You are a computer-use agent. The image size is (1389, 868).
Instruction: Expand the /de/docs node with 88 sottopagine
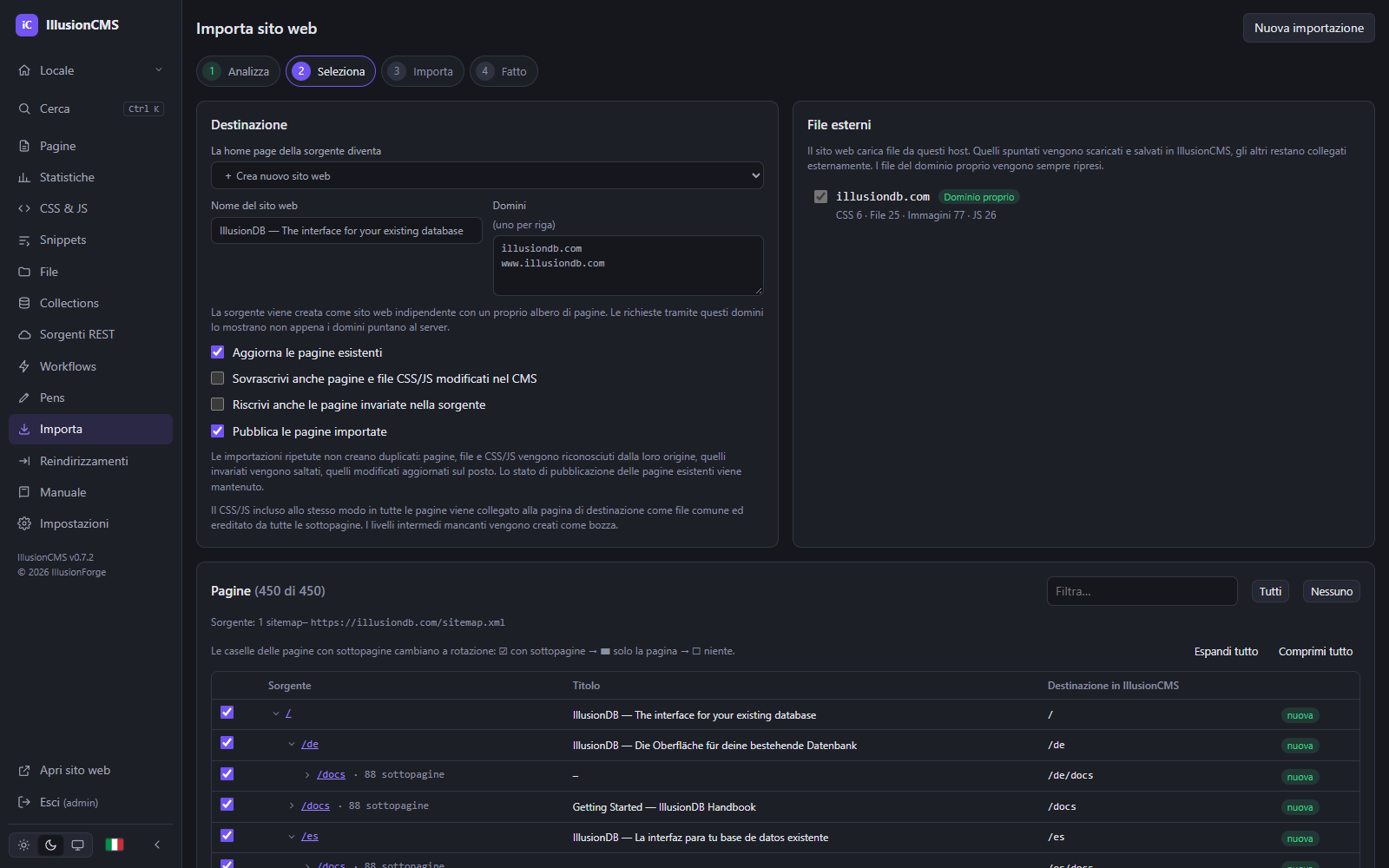coord(307,775)
